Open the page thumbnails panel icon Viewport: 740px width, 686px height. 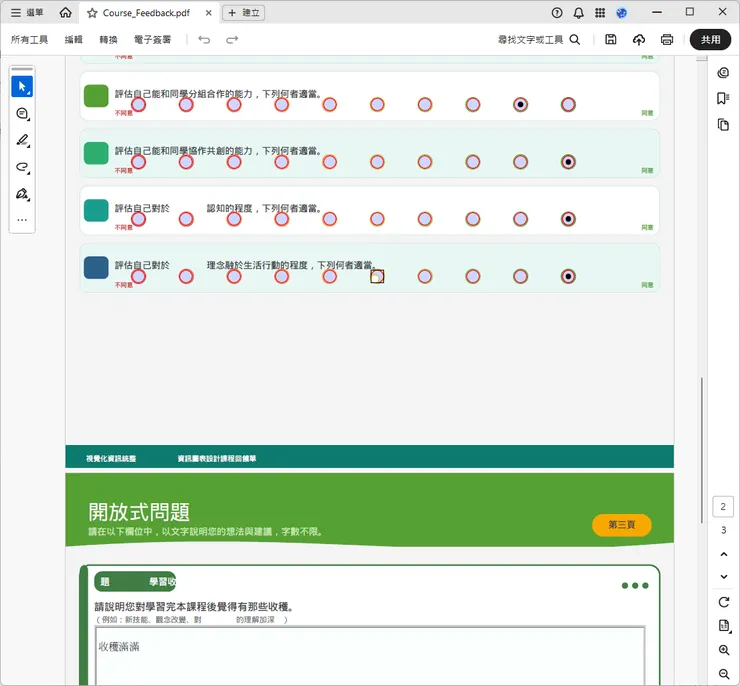click(x=723, y=125)
